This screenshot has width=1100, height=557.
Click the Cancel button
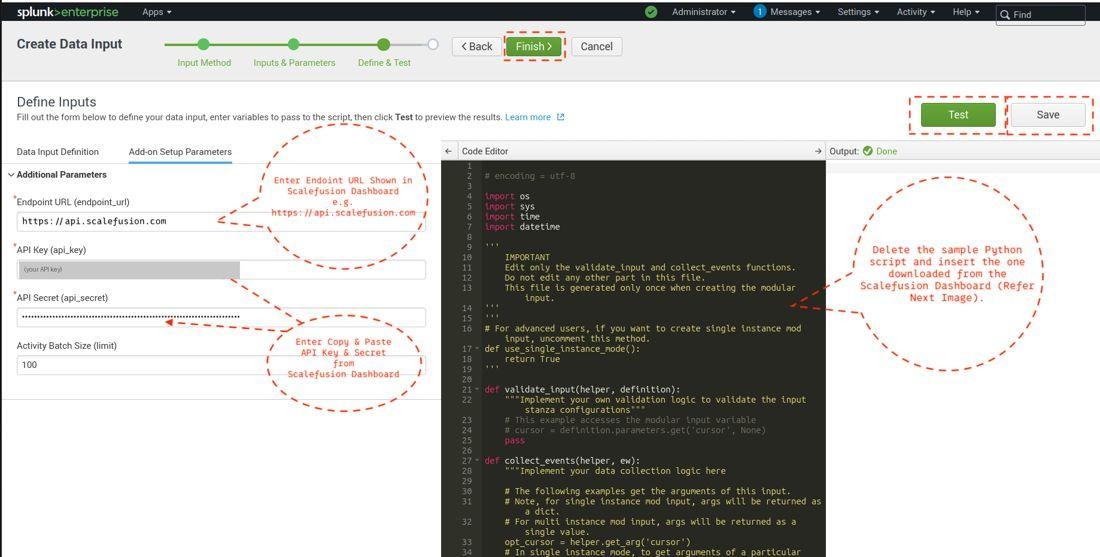(597, 46)
